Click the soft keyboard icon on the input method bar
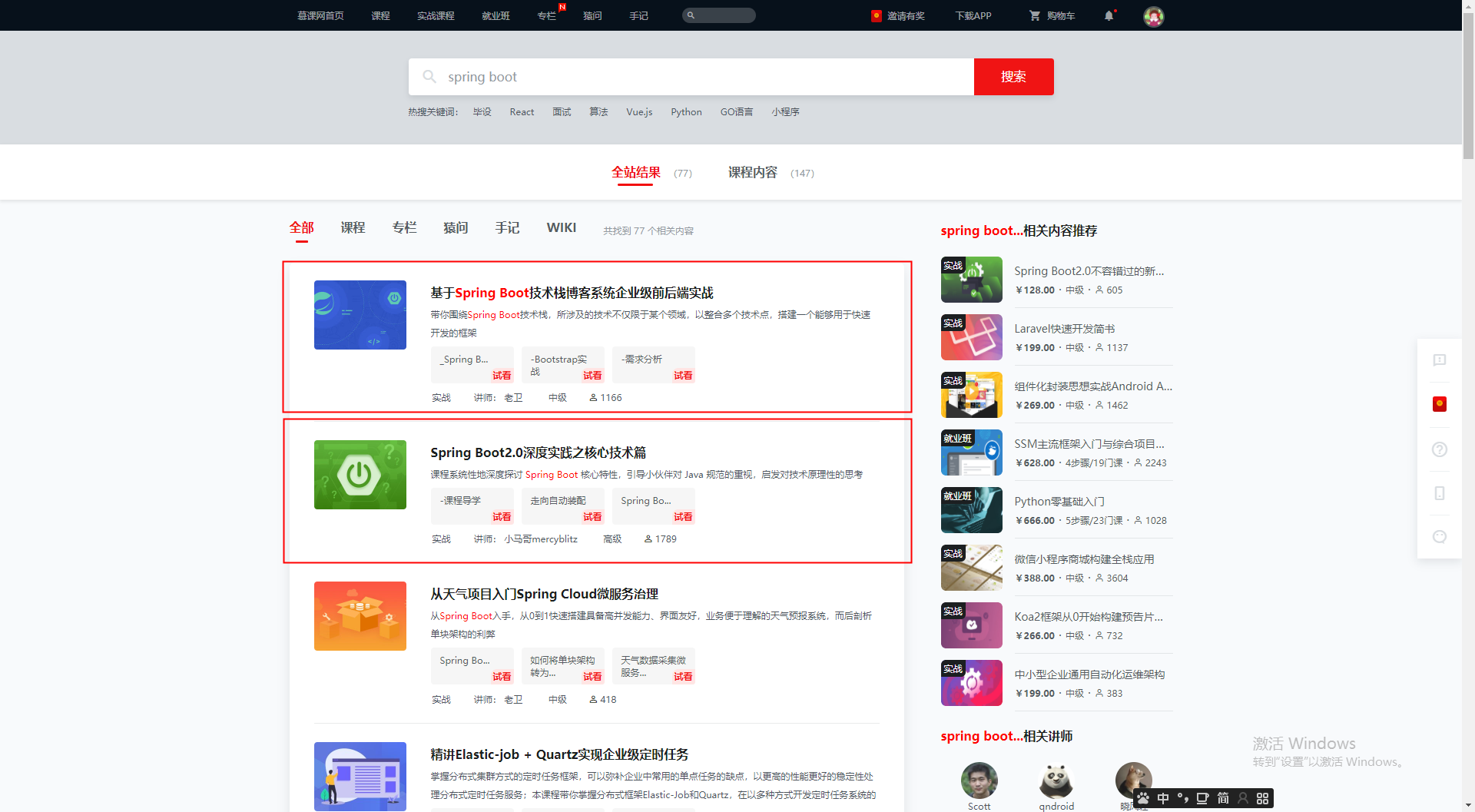1475x812 pixels. (x=1203, y=798)
